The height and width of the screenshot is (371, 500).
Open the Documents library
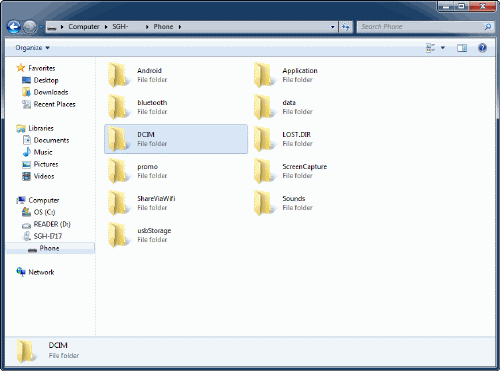tap(51, 140)
